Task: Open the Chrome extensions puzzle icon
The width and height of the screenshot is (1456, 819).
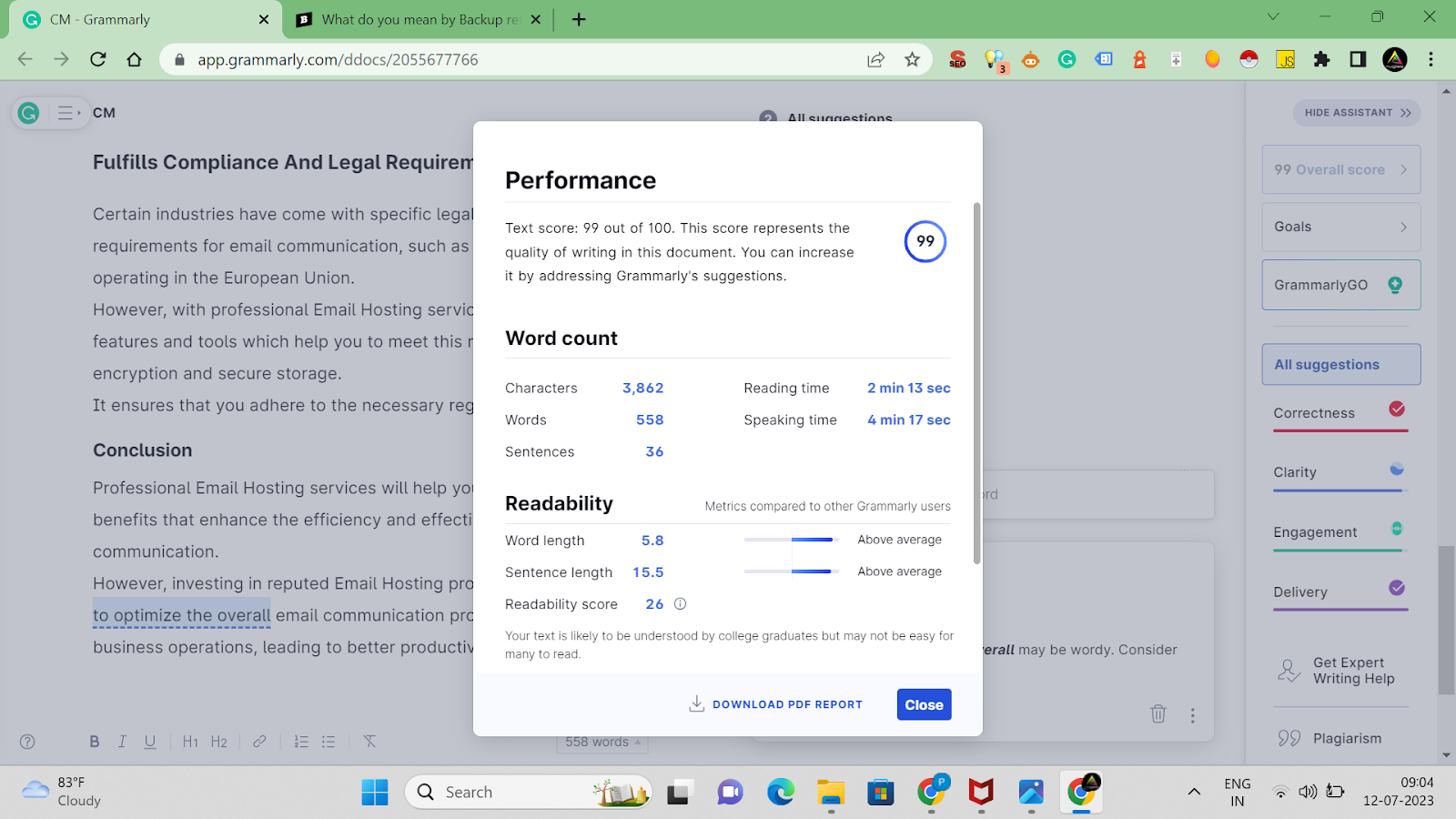Action: (1321, 59)
